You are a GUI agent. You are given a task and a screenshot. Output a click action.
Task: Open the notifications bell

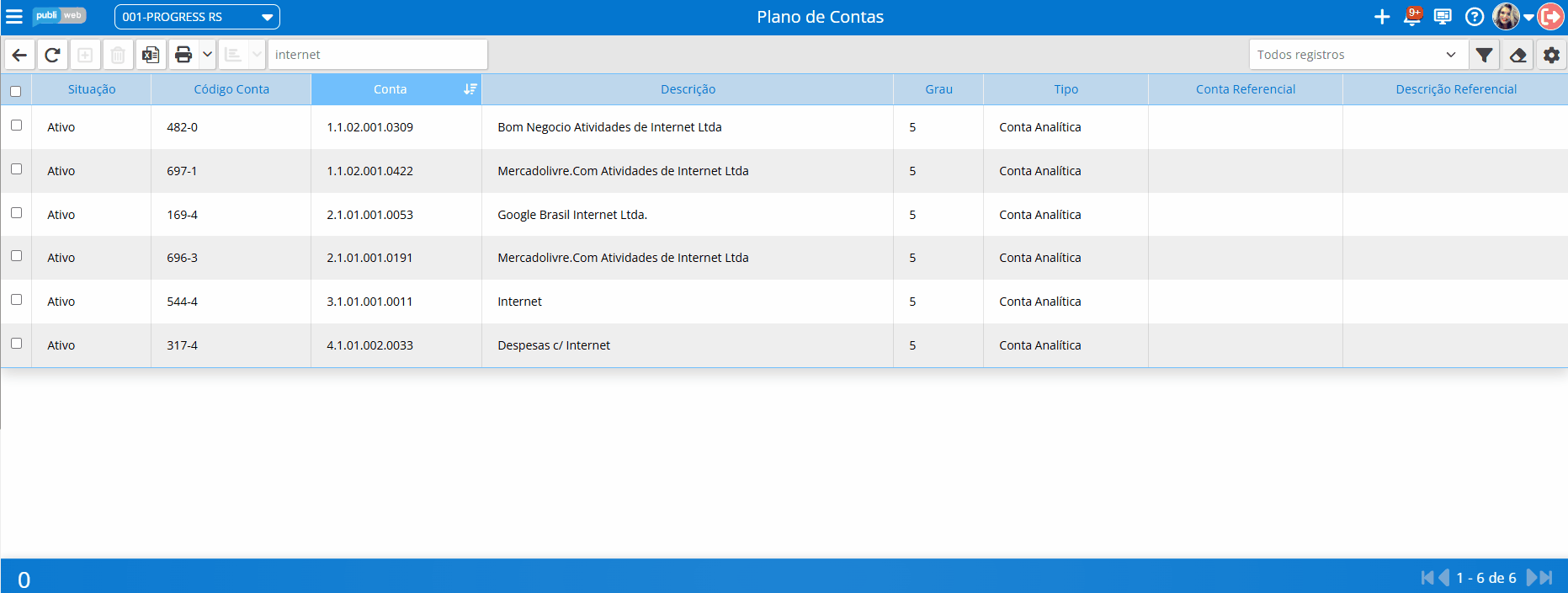point(1413,17)
